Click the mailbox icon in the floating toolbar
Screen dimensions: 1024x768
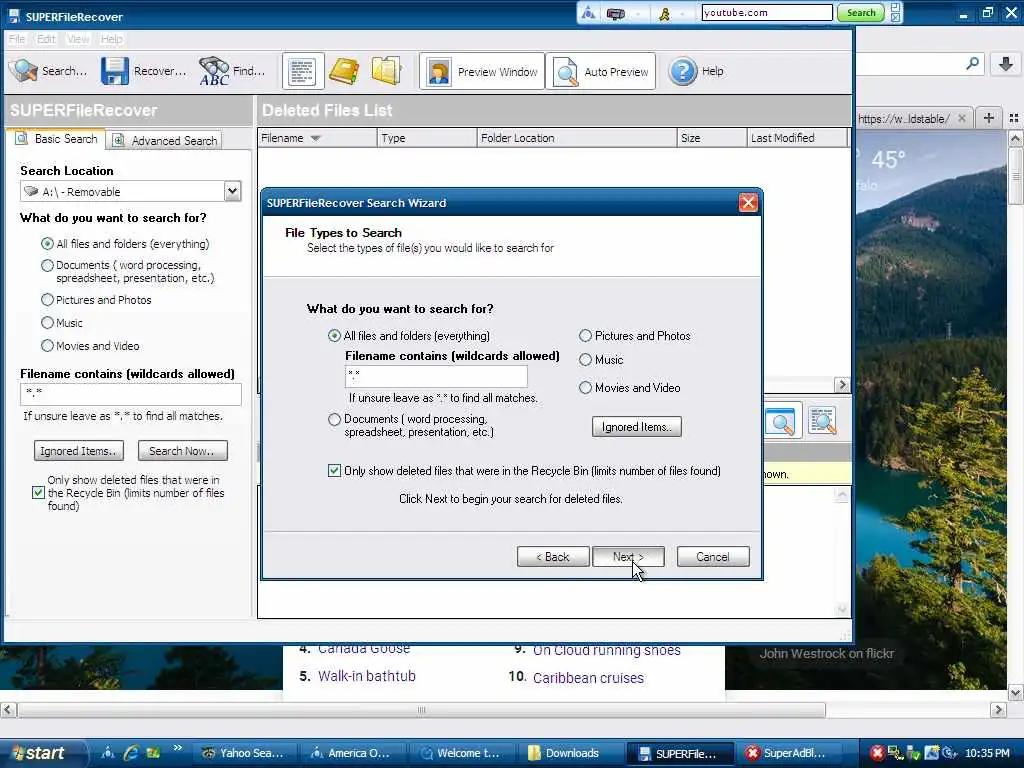pyautogui.click(x=616, y=12)
